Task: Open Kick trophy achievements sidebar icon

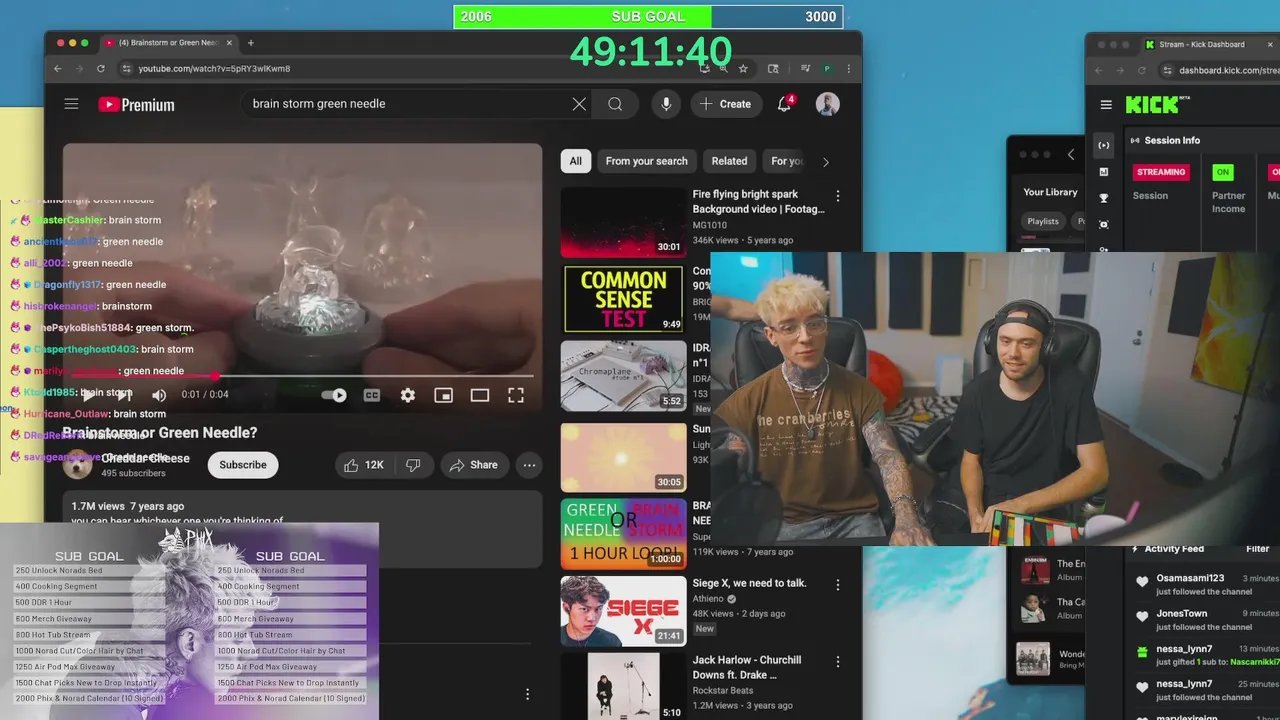Action: 1104,198
